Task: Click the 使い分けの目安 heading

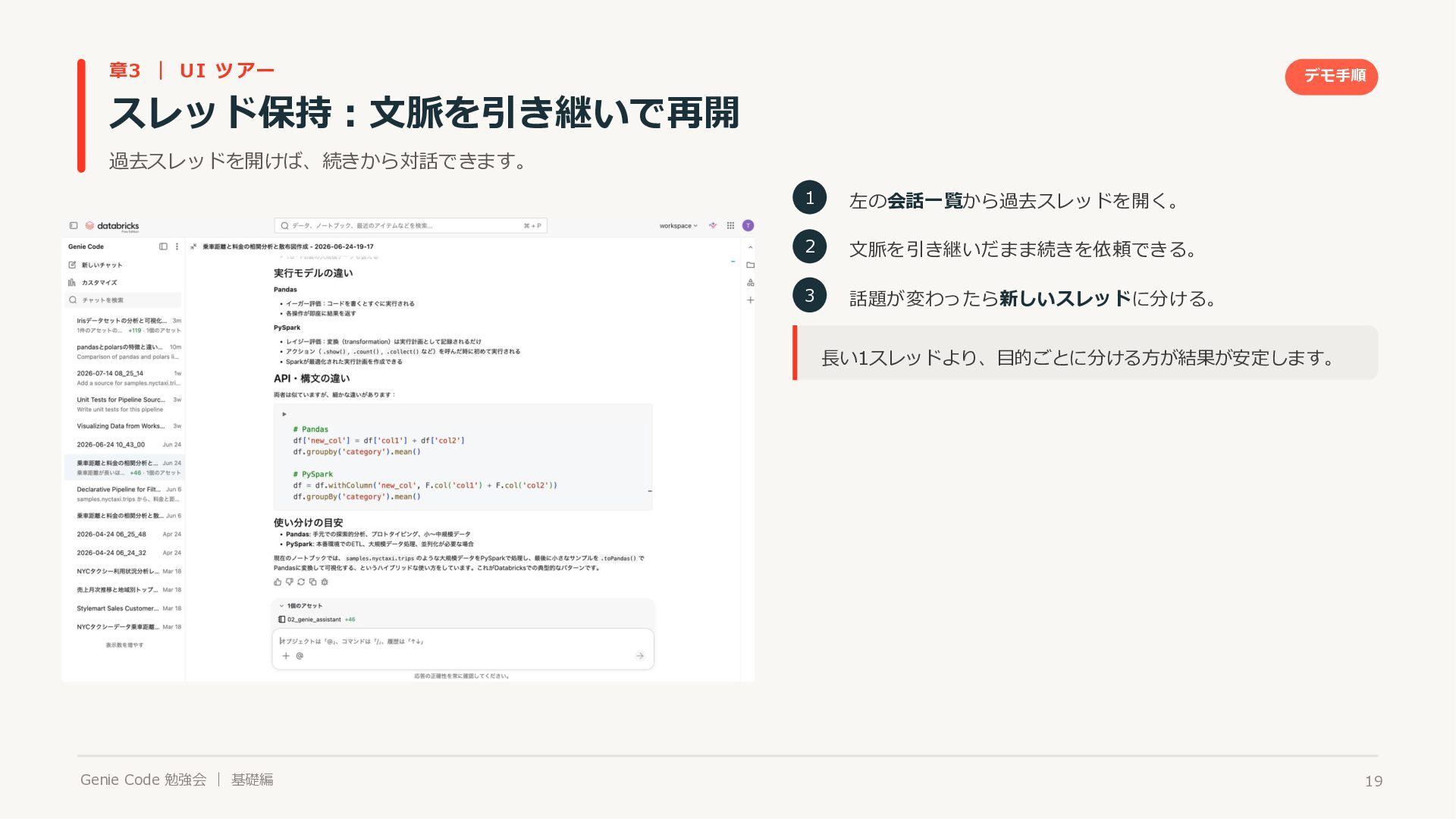Action: point(308,522)
